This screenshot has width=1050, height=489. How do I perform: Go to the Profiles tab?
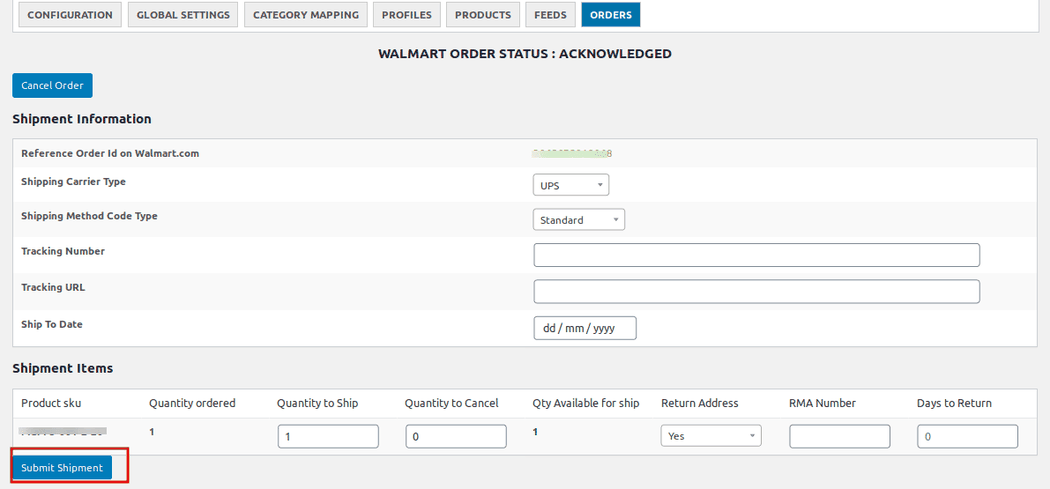pyautogui.click(x=406, y=15)
